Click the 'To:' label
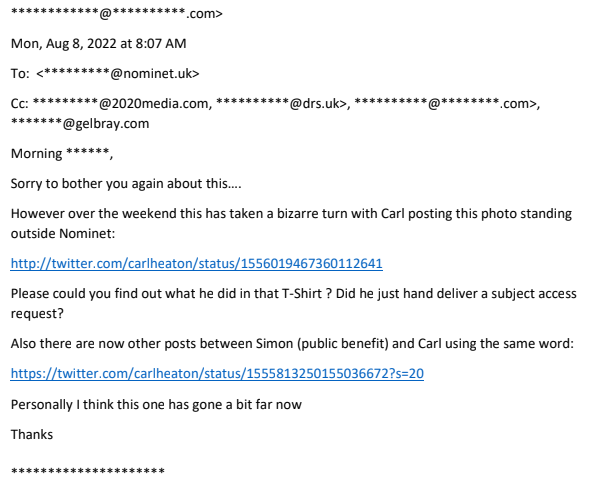 click(21, 73)
